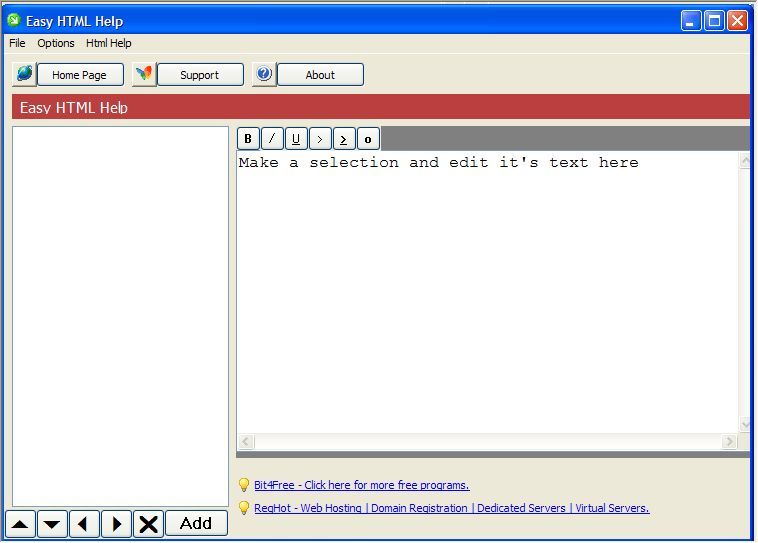Image resolution: width=758 pixels, height=543 pixels.
Task: Move item up with the up arrow
Action: pos(20,524)
